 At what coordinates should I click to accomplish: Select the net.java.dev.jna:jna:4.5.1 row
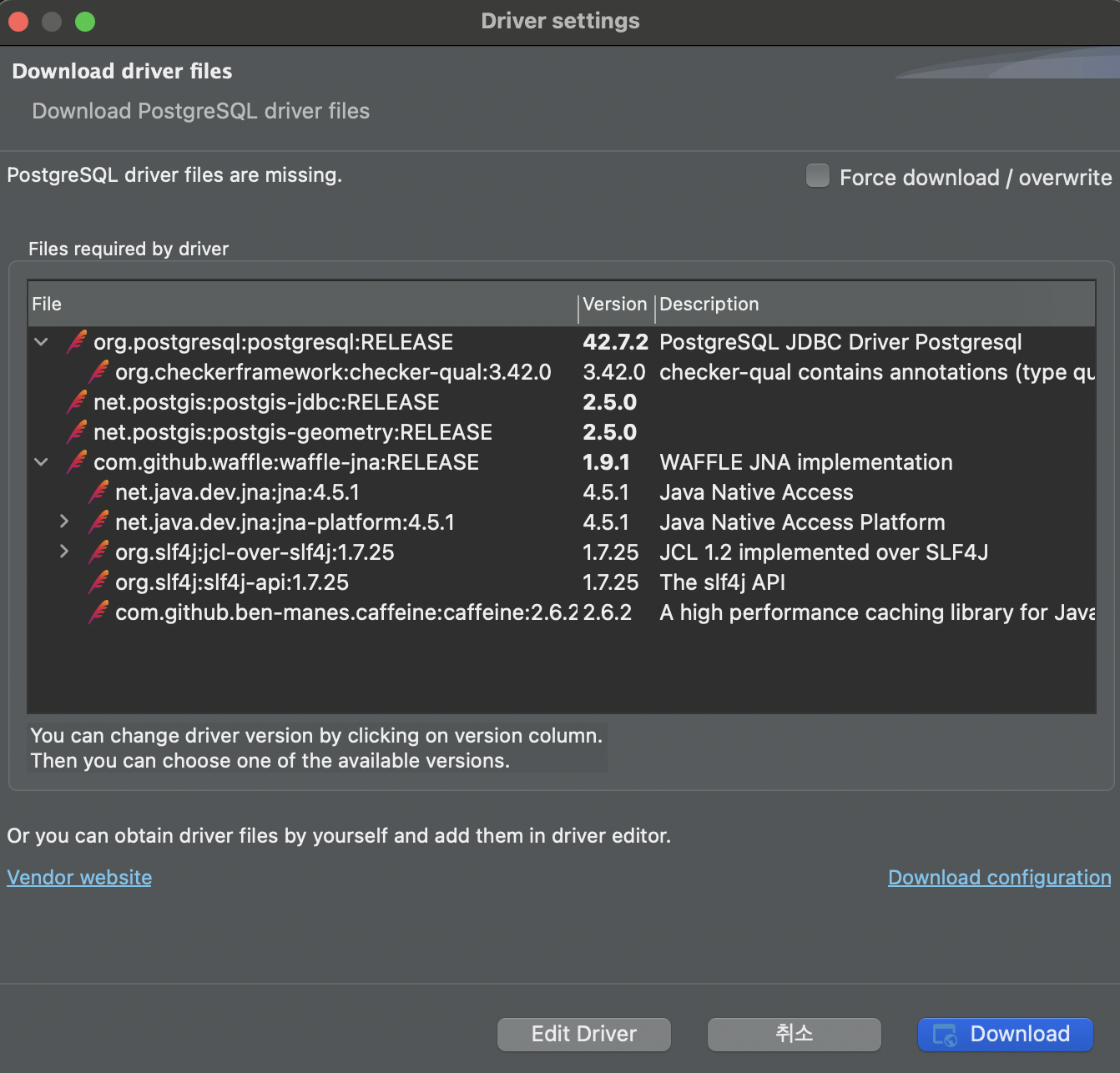click(562, 492)
